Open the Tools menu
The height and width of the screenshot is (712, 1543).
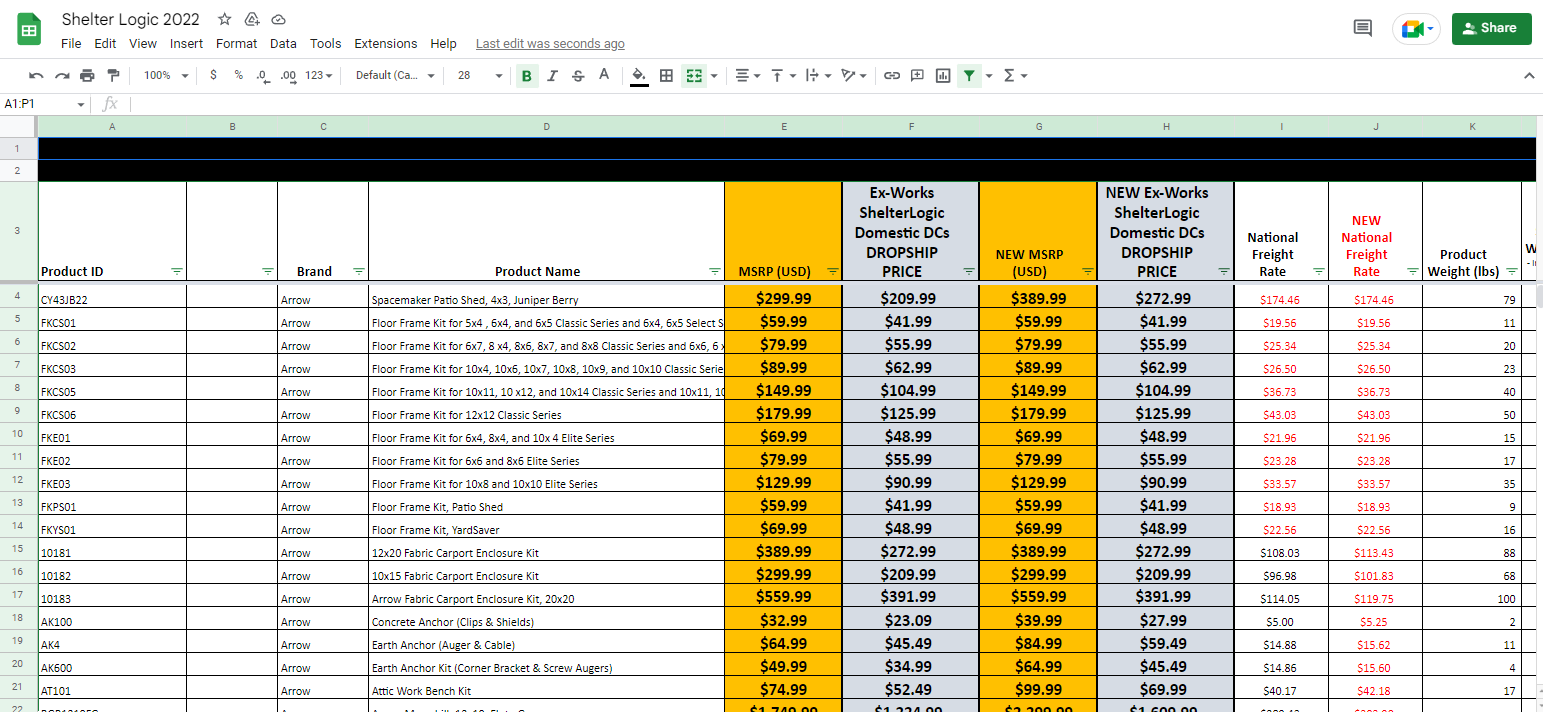click(325, 44)
